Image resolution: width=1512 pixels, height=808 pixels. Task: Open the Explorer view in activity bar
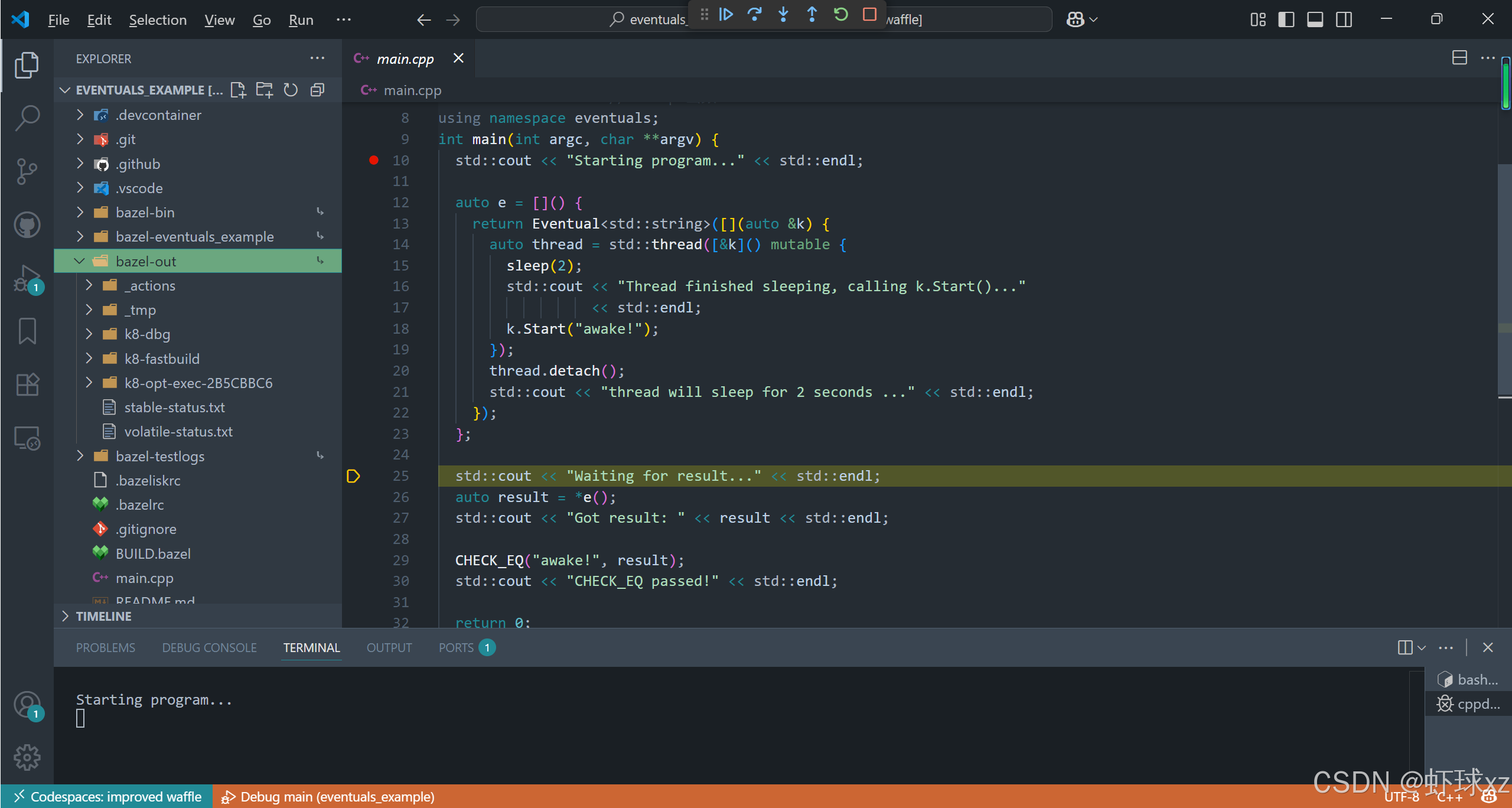(x=27, y=65)
